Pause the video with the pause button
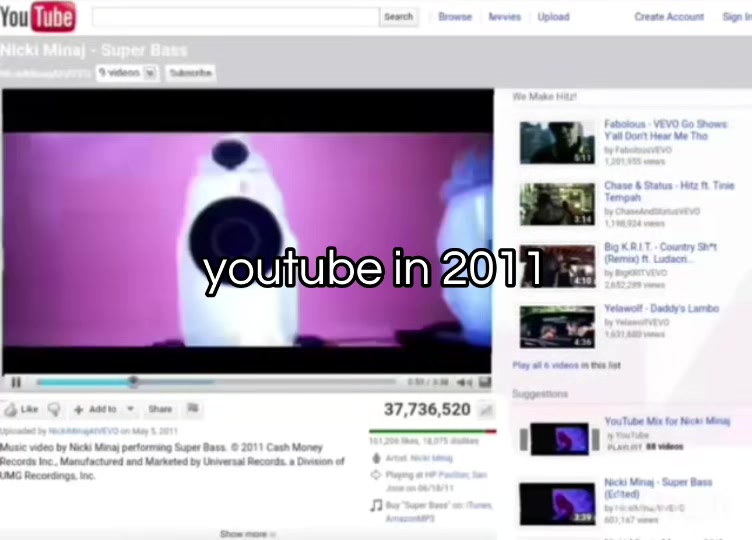Image resolution: width=752 pixels, height=540 pixels. point(16,382)
